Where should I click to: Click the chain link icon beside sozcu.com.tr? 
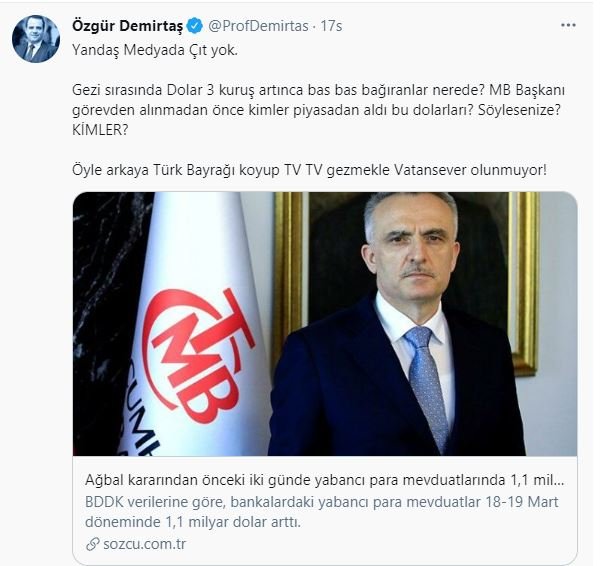click(x=93, y=544)
